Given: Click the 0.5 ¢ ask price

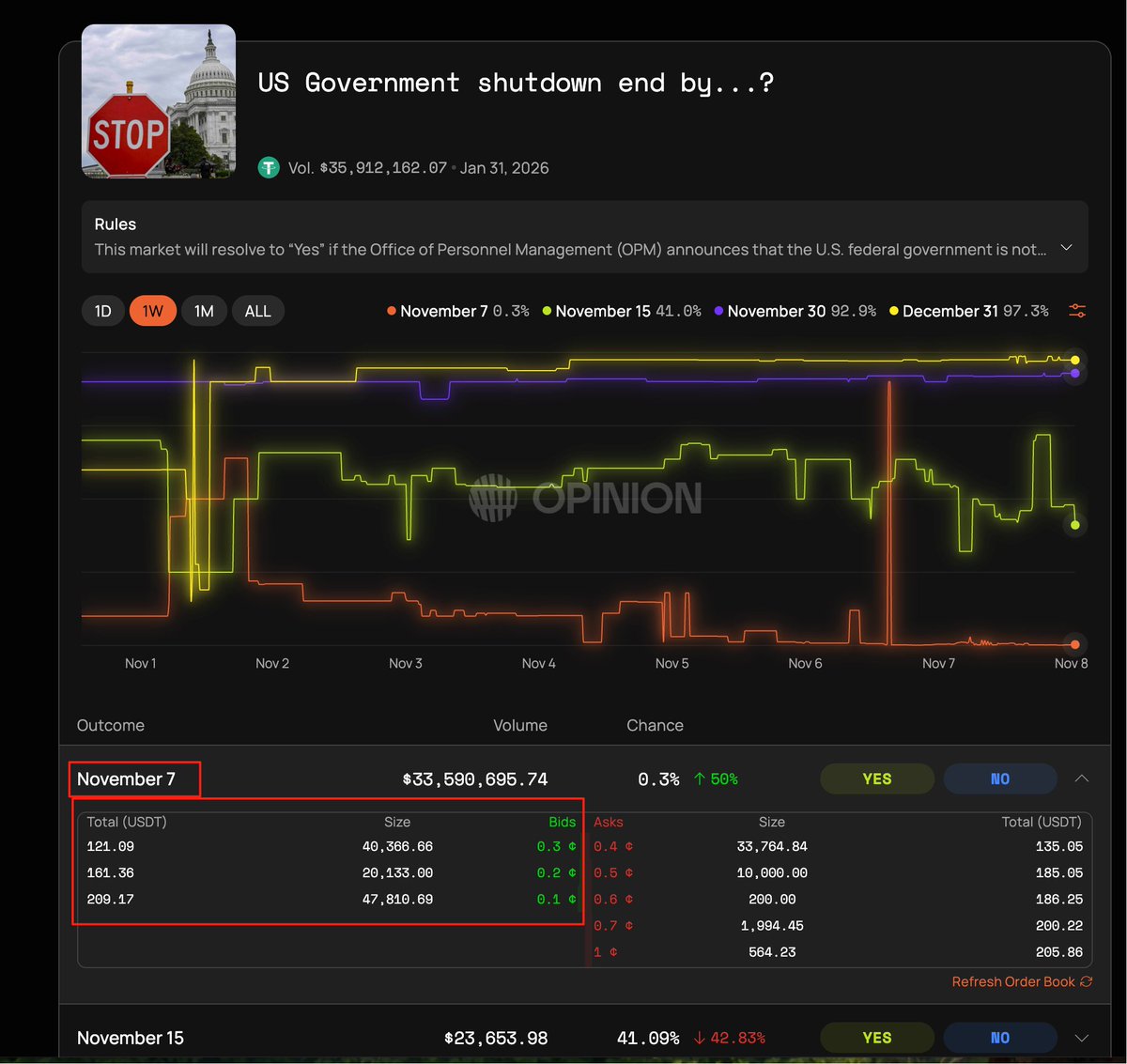Looking at the screenshot, I should pos(613,872).
